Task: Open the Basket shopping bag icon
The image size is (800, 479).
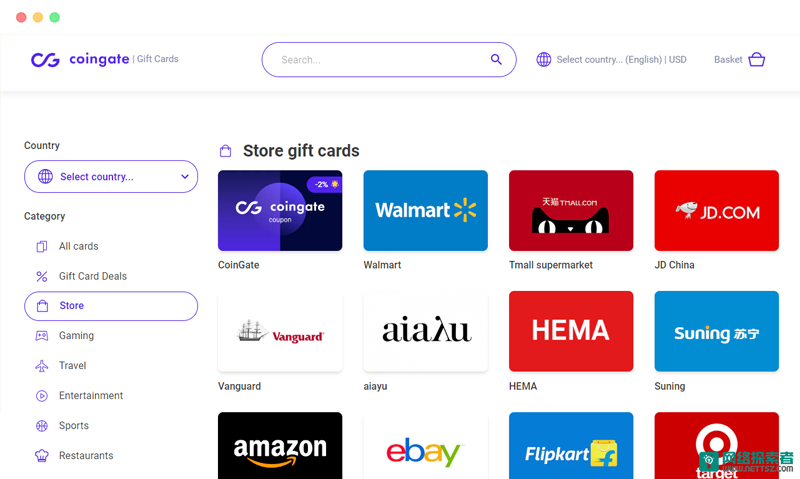Action: click(756, 60)
